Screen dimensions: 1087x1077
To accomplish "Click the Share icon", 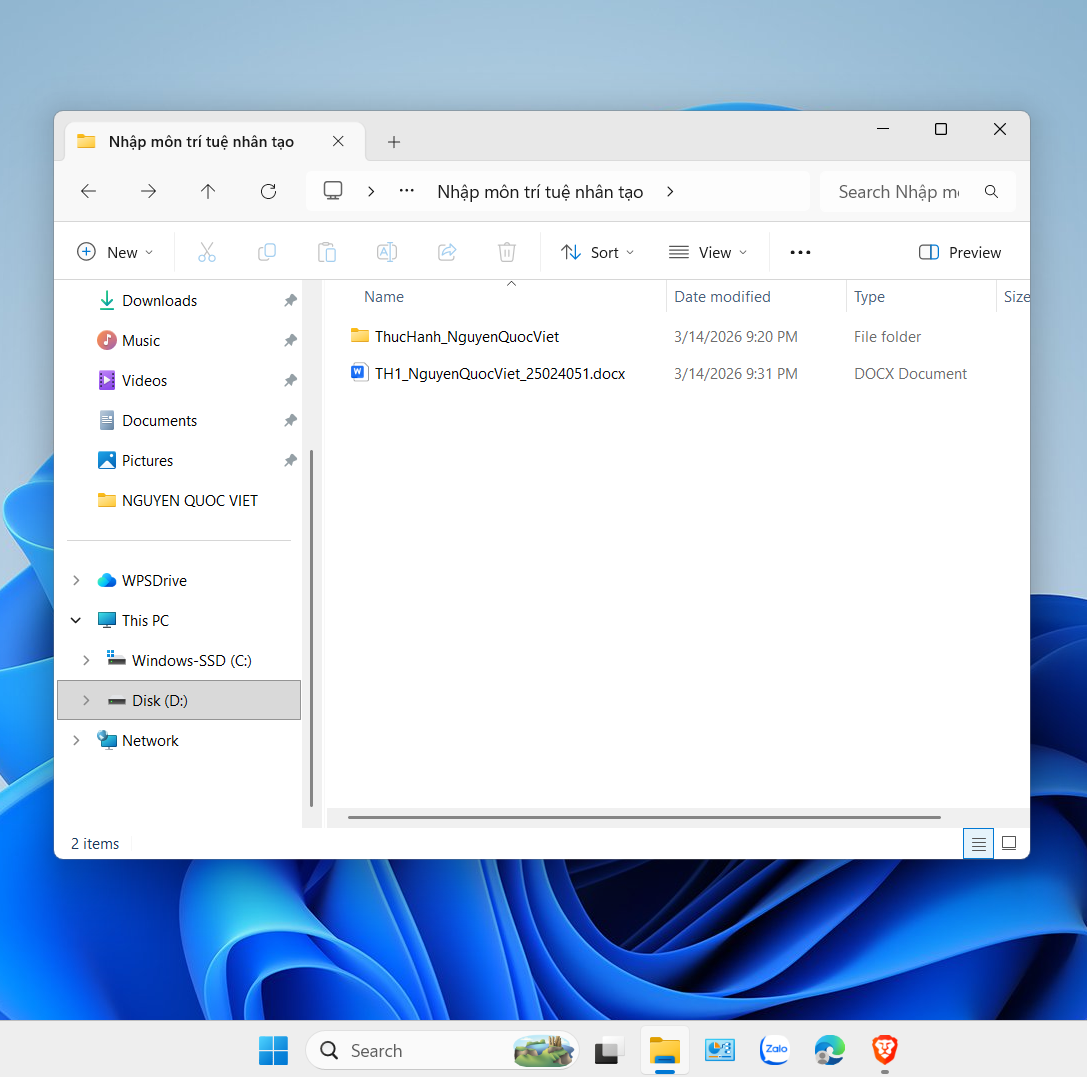I will (x=447, y=252).
